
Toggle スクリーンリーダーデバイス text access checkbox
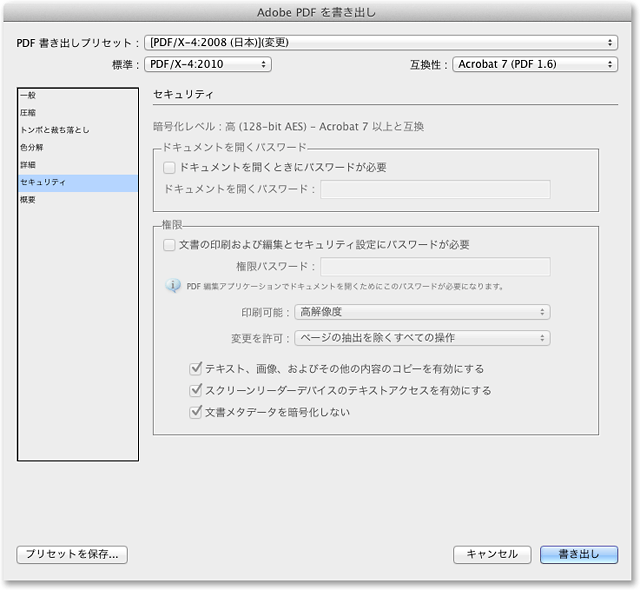tap(196, 390)
